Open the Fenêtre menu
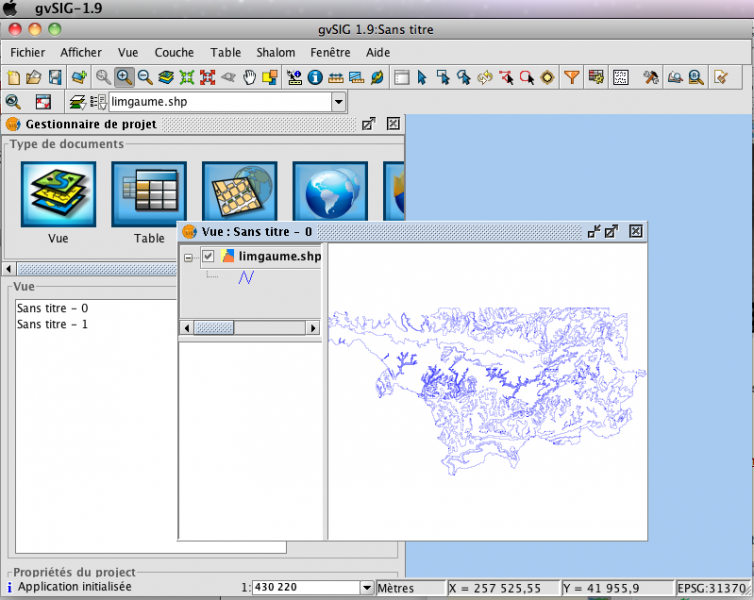 [x=330, y=52]
